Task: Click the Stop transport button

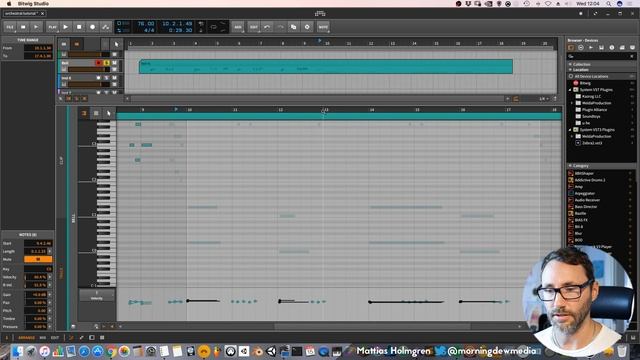Action: (x=79, y=27)
